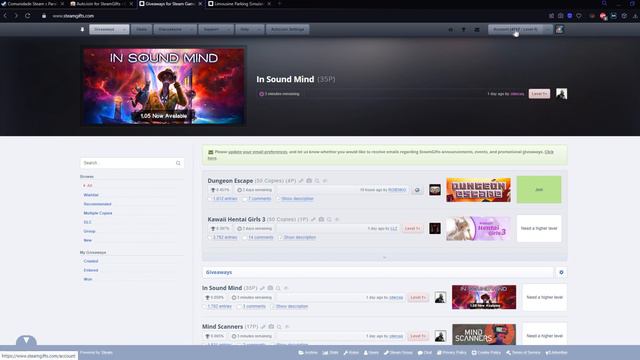Image resolution: width=640 pixels, height=360 pixels.
Task: Open Dungeon Escape giveaway title
Action: 230,180
